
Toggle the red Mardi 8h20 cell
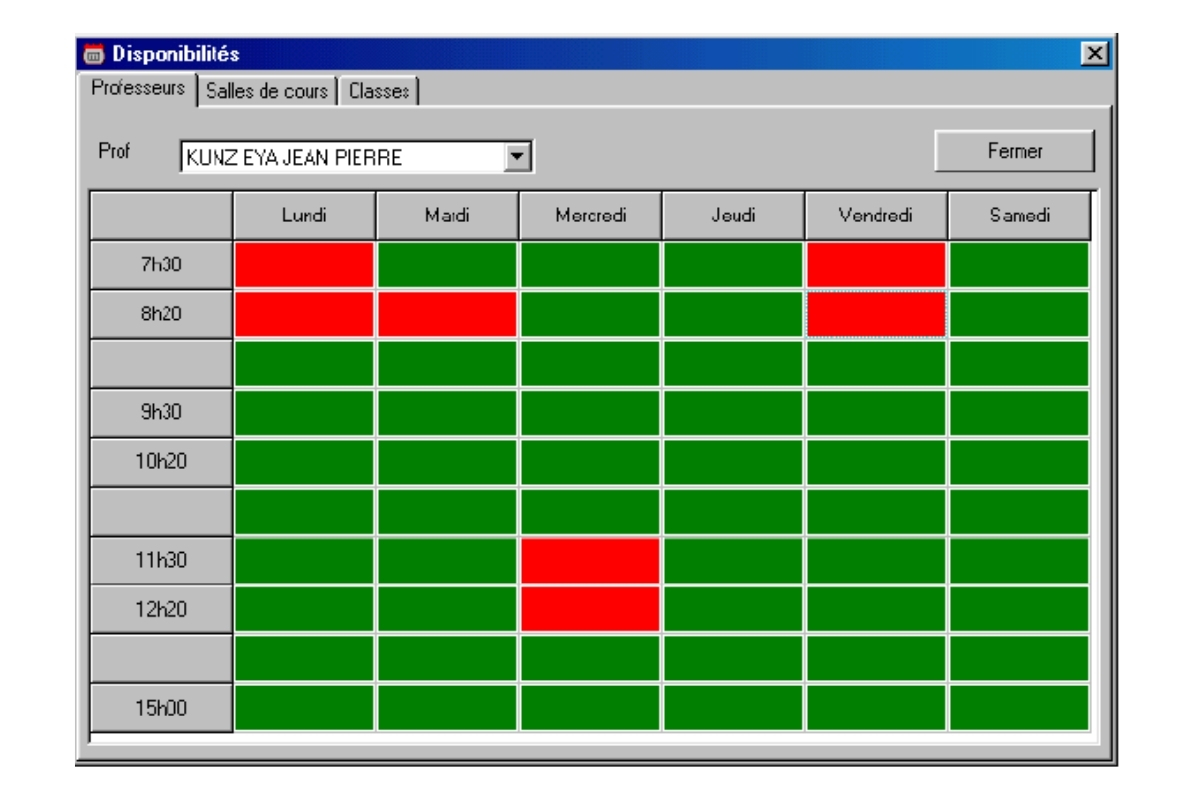pos(447,314)
